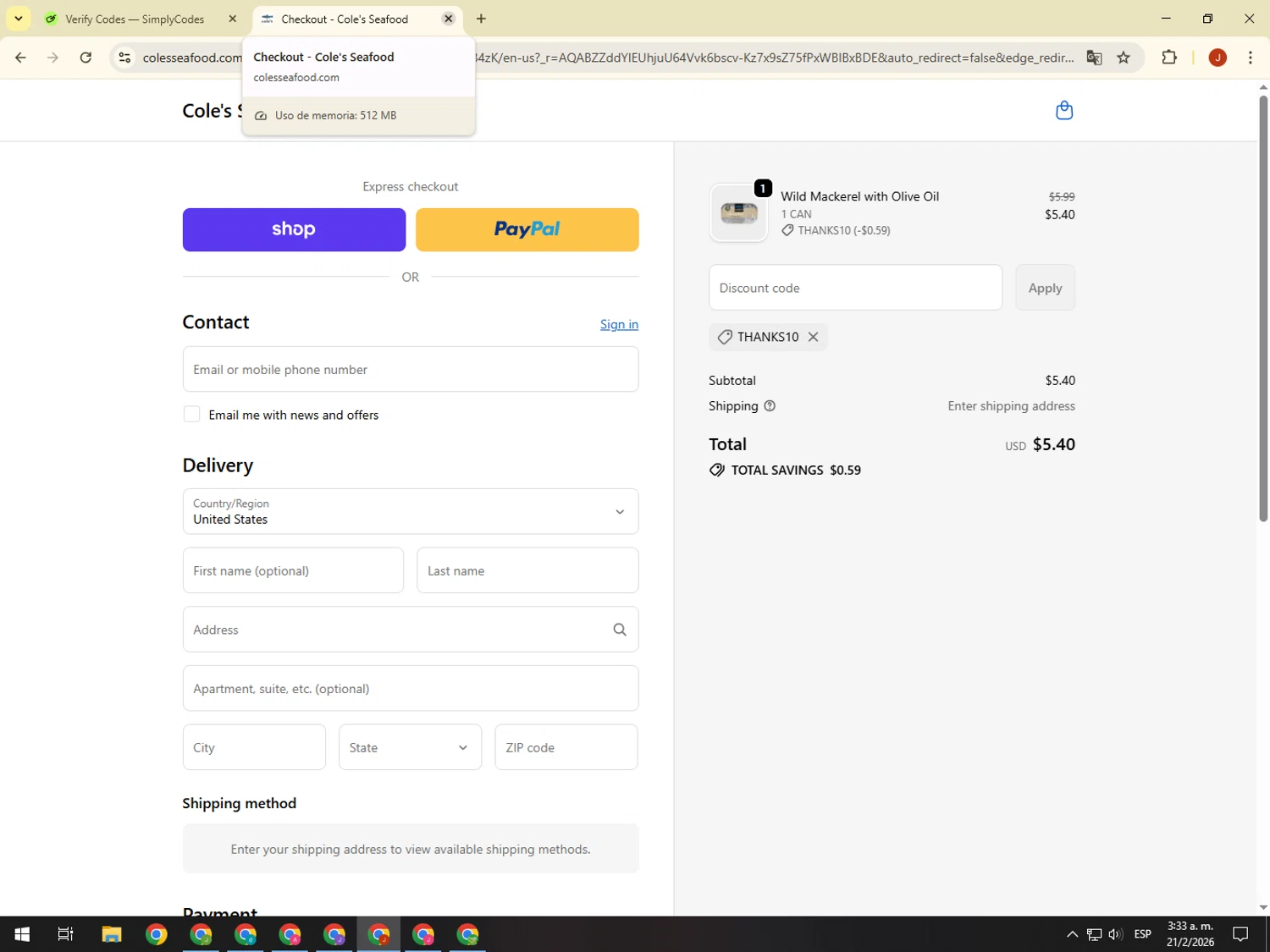Focus the Discount code field

click(x=855, y=288)
